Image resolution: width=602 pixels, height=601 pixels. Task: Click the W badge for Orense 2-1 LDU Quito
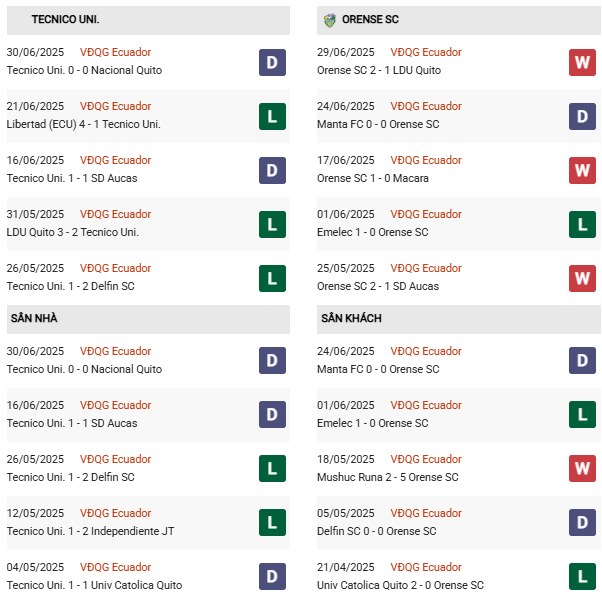click(582, 62)
